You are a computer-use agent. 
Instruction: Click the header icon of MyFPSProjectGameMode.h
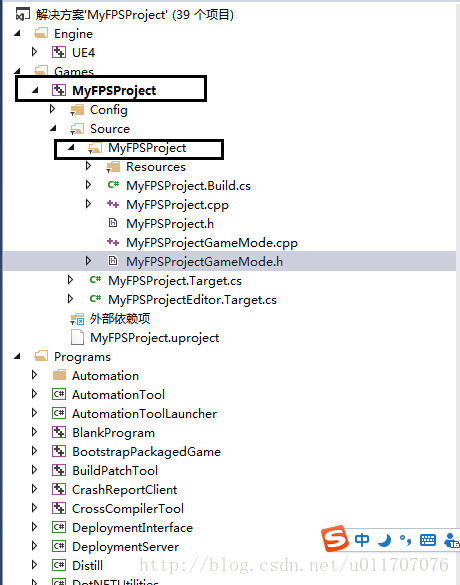(x=113, y=261)
